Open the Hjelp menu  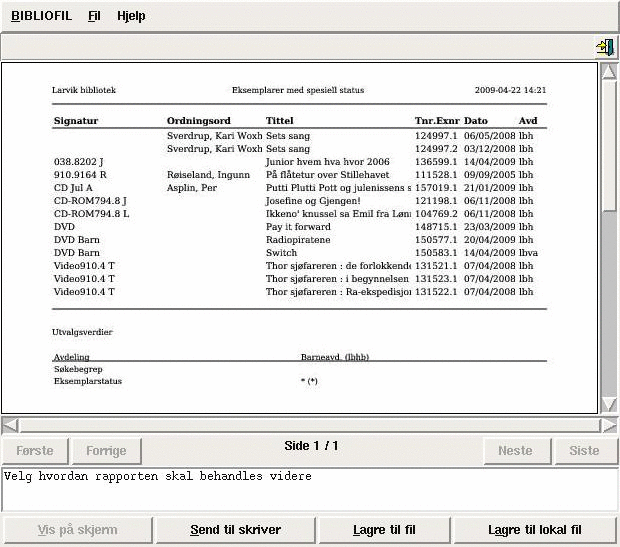(131, 16)
